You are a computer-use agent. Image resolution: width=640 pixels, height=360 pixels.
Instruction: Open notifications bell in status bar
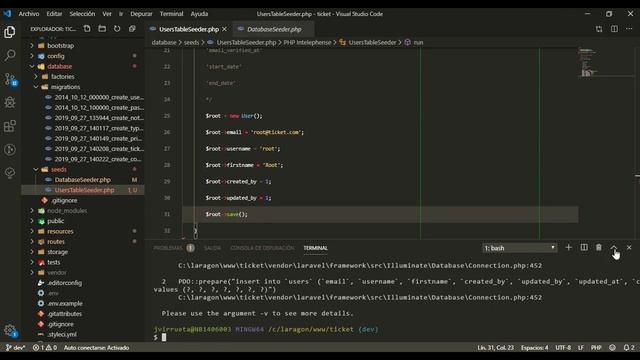[629, 347]
